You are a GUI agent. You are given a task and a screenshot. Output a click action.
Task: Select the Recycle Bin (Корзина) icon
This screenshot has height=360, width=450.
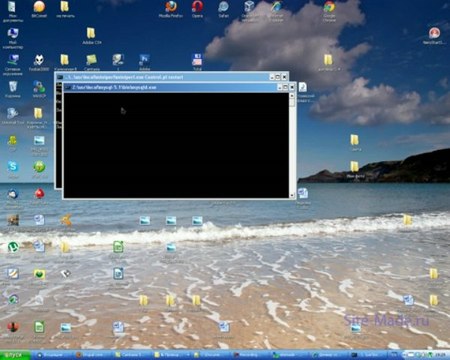point(13,87)
